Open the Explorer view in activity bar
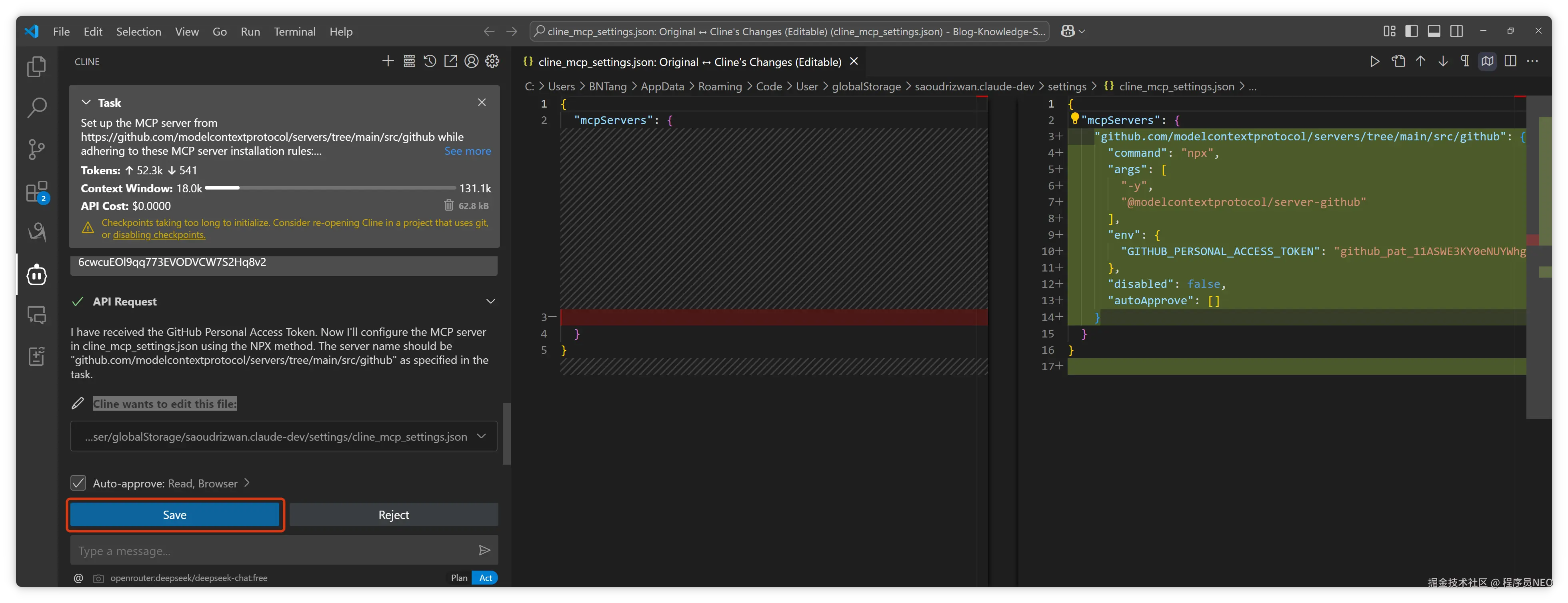Screen dimensions: 1568x603 pyautogui.click(x=36, y=66)
